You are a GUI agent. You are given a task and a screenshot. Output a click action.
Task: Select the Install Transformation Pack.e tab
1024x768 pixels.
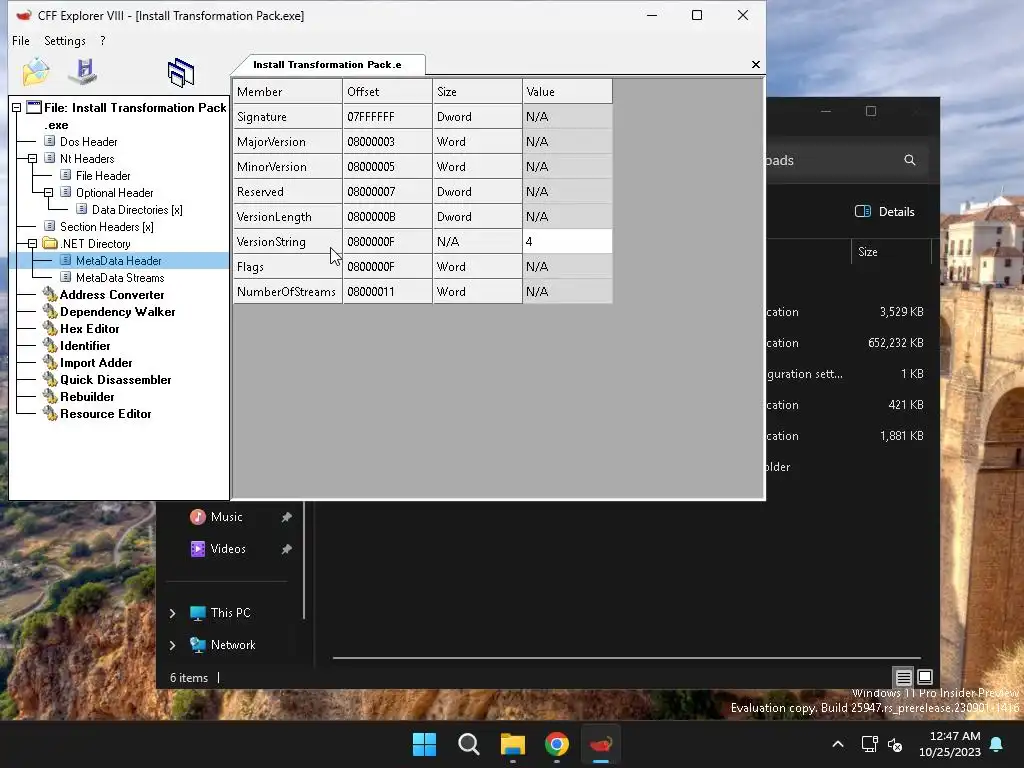click(328, 65)
